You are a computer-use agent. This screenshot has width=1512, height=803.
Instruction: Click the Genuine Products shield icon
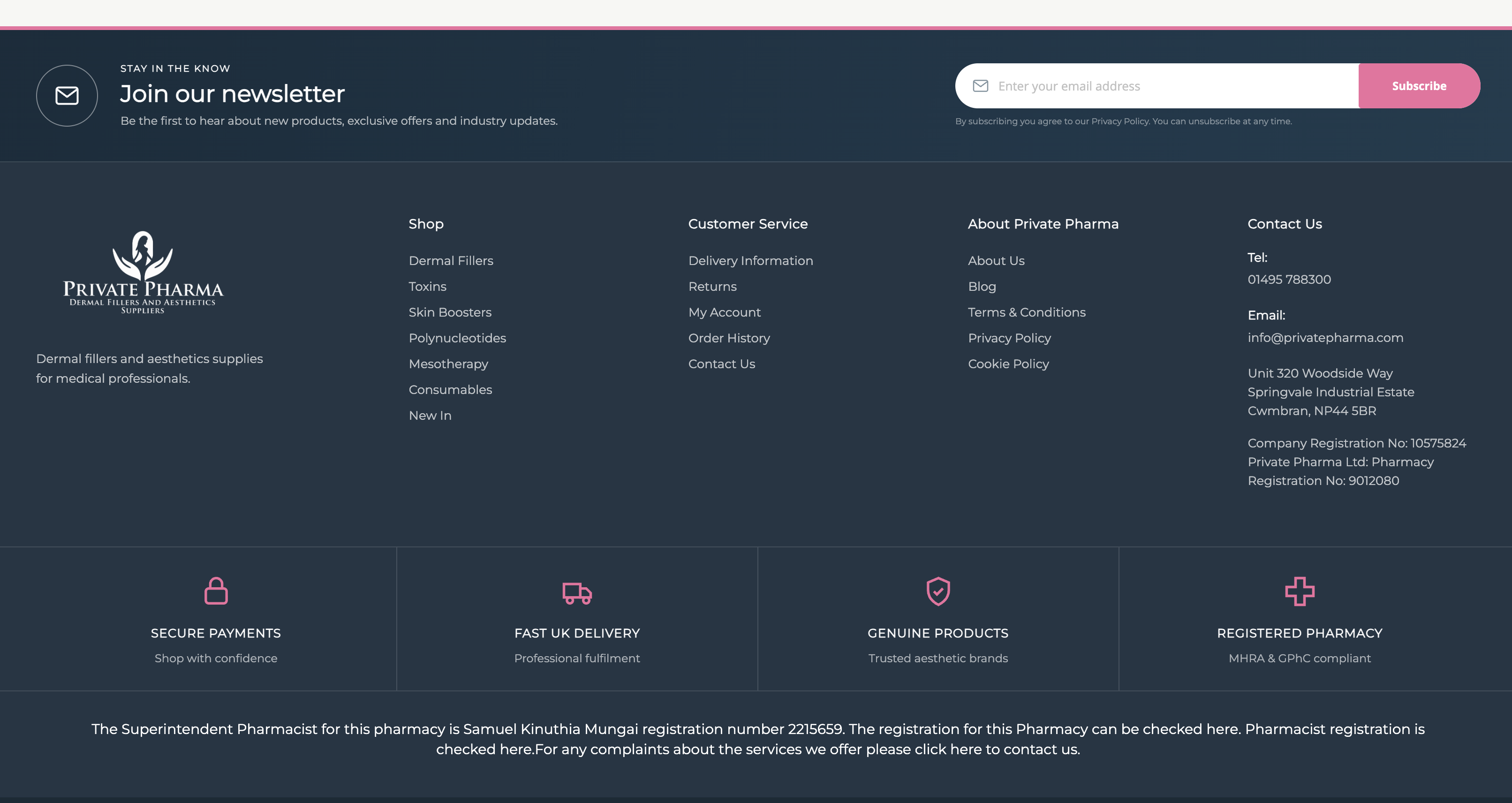[938, 591]
